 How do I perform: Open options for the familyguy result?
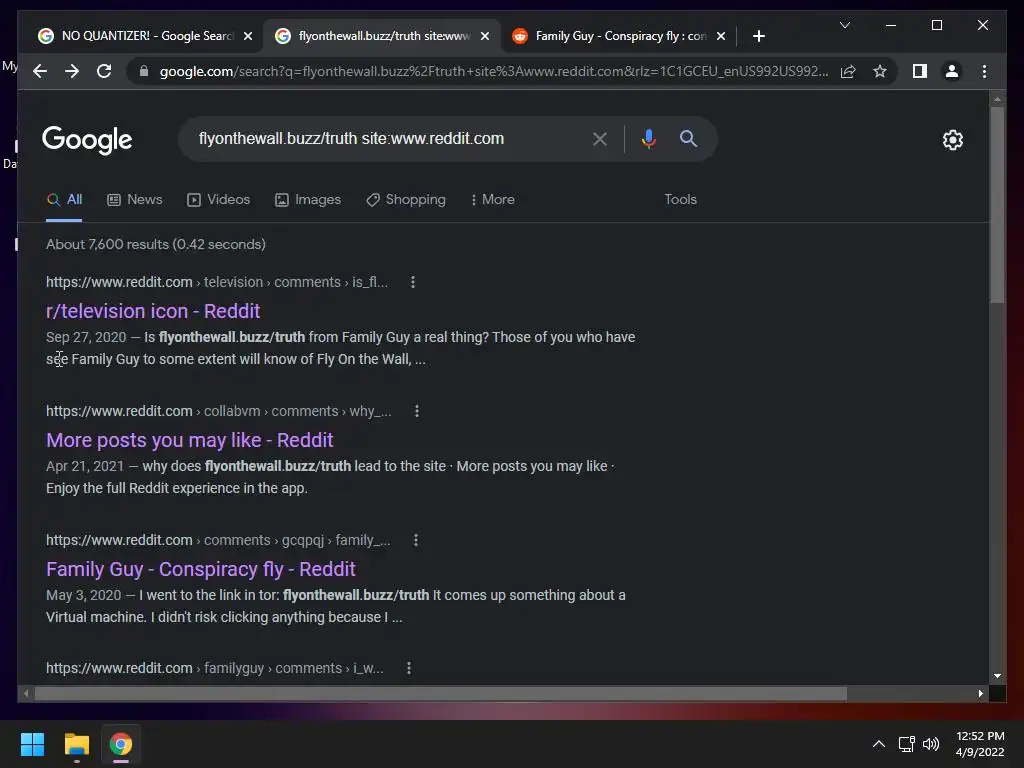(x=409, y=668)
